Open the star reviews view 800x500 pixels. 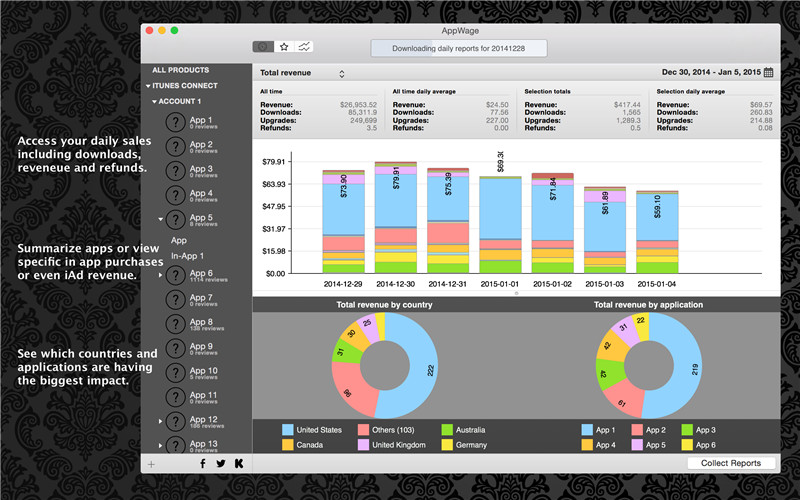(x=284, y=46)
